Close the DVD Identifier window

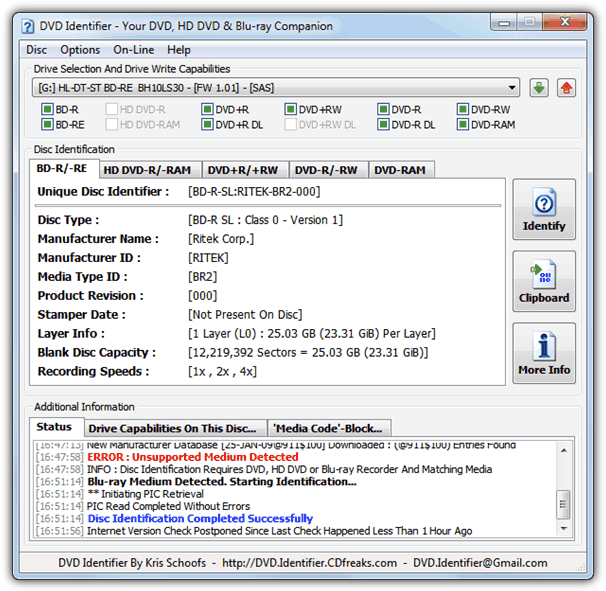tap(565, 22)
